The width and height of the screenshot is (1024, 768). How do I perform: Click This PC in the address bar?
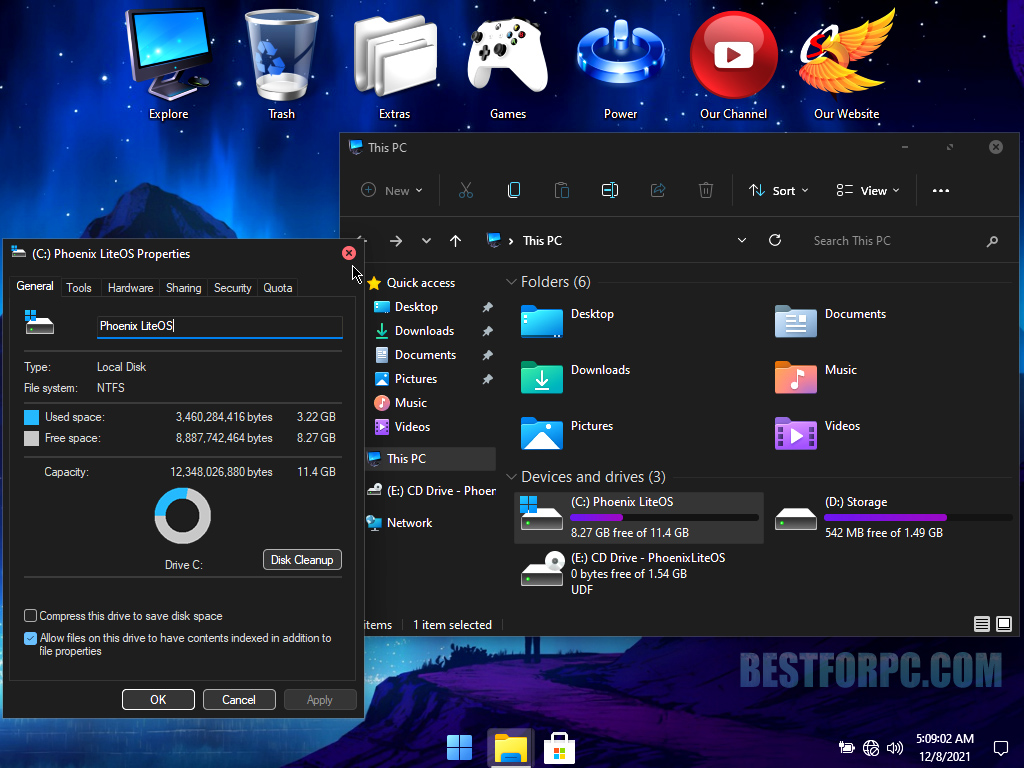tap(542, 241)
